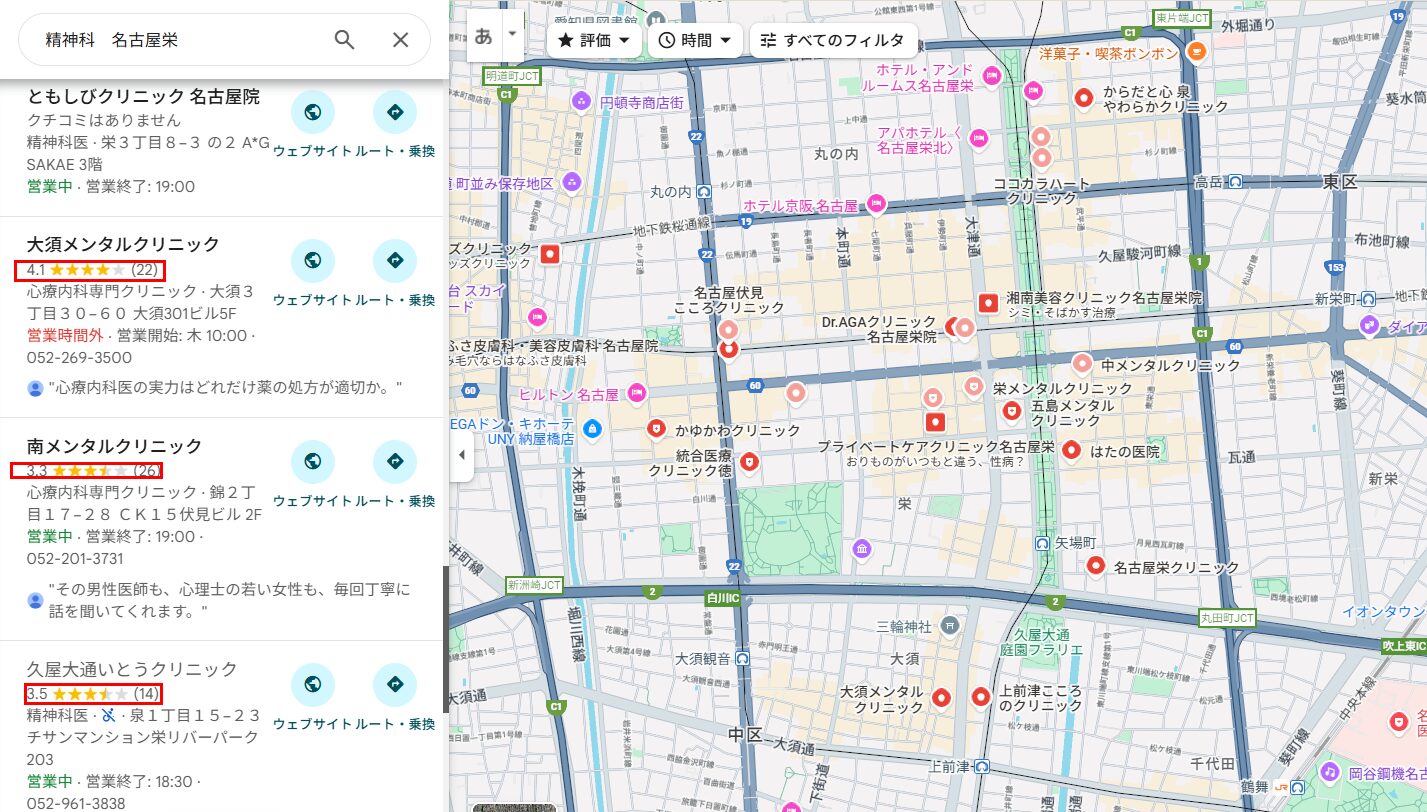Open the website globe icon for 大須メンタルクリニック
The width and height of the screenshot is (1427, 812).
[312, 261]
